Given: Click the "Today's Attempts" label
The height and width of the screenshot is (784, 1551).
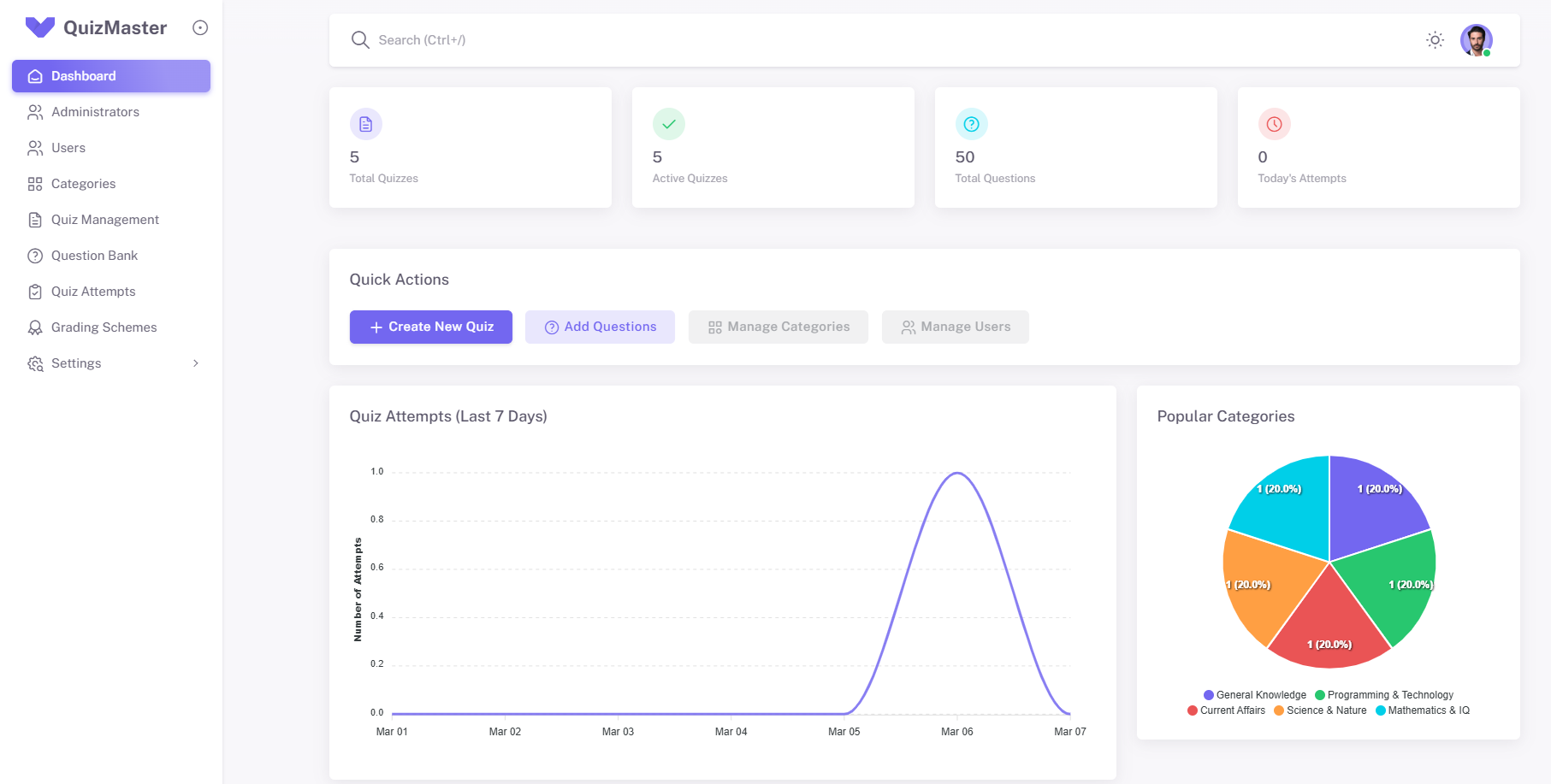Looking at the screenshot, I should coord(1302,179).
